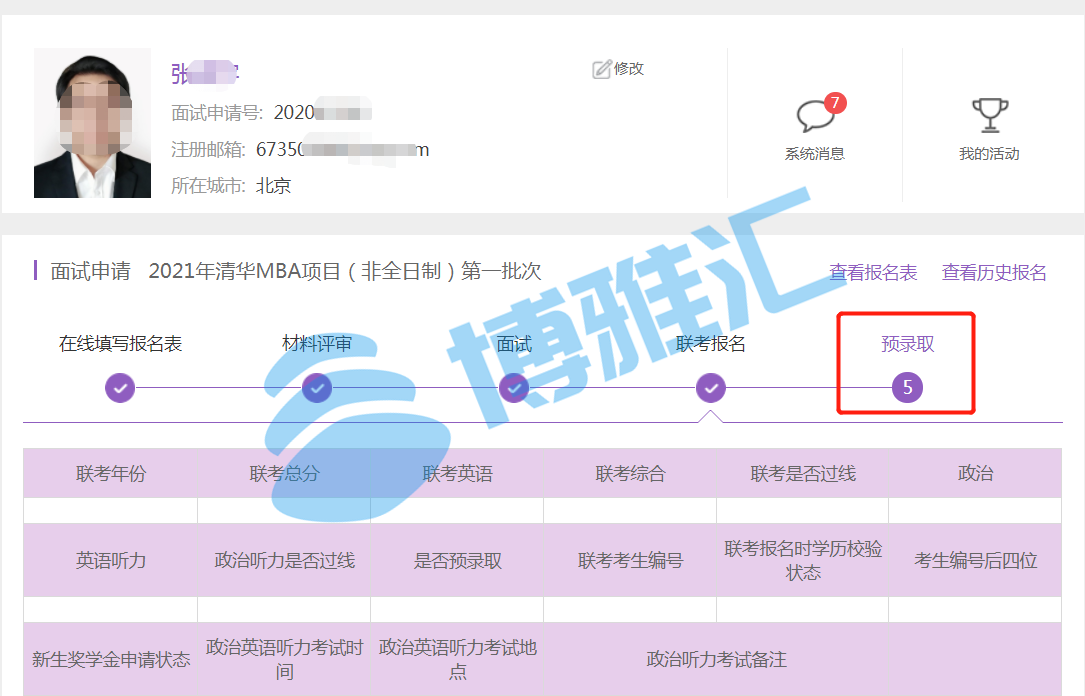Screen dimensions: 1085x696
Task: Click the 联考总分 table header
Action: point(284,473)
